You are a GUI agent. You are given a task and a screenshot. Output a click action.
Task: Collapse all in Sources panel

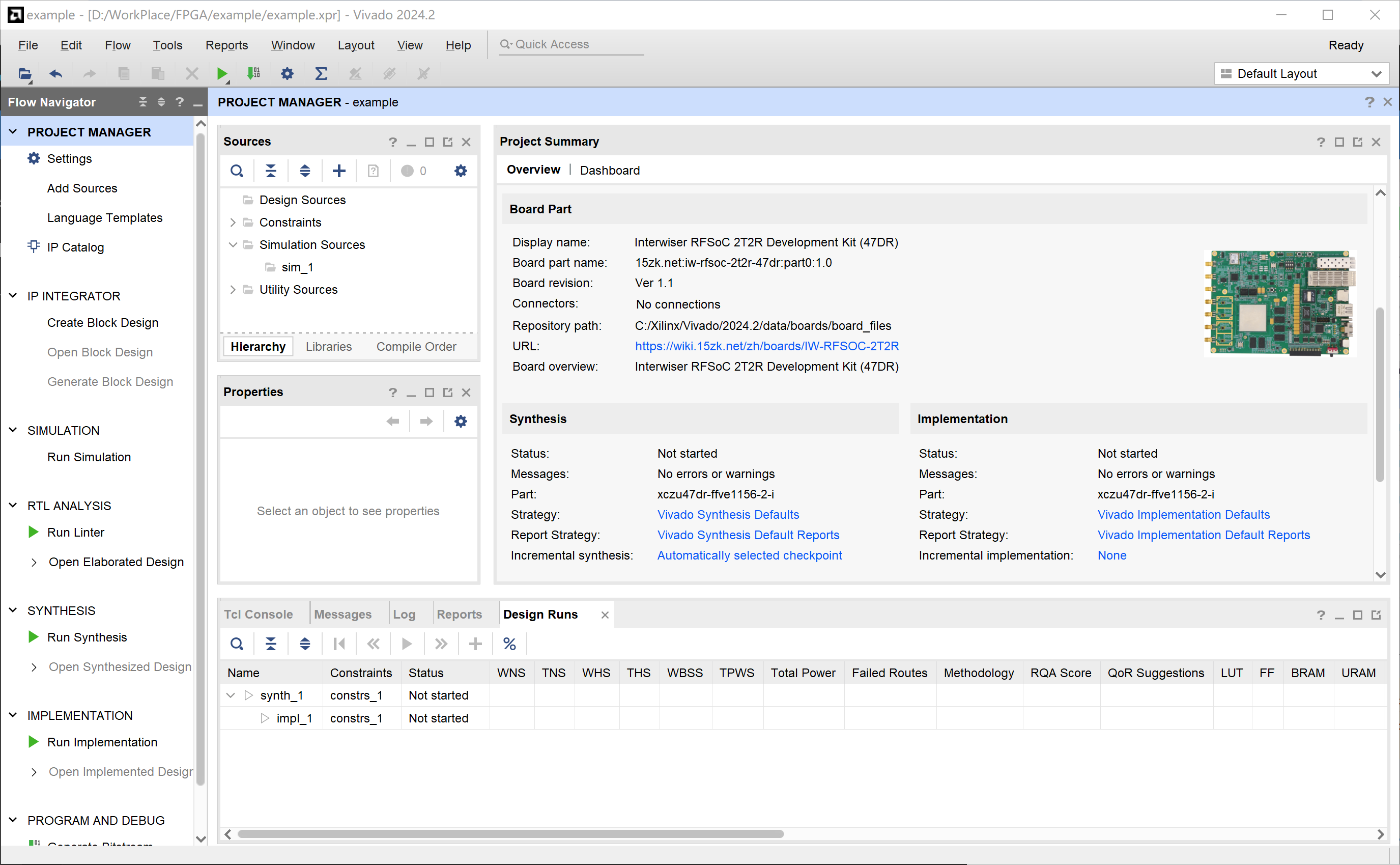click(x=271, y=171)
